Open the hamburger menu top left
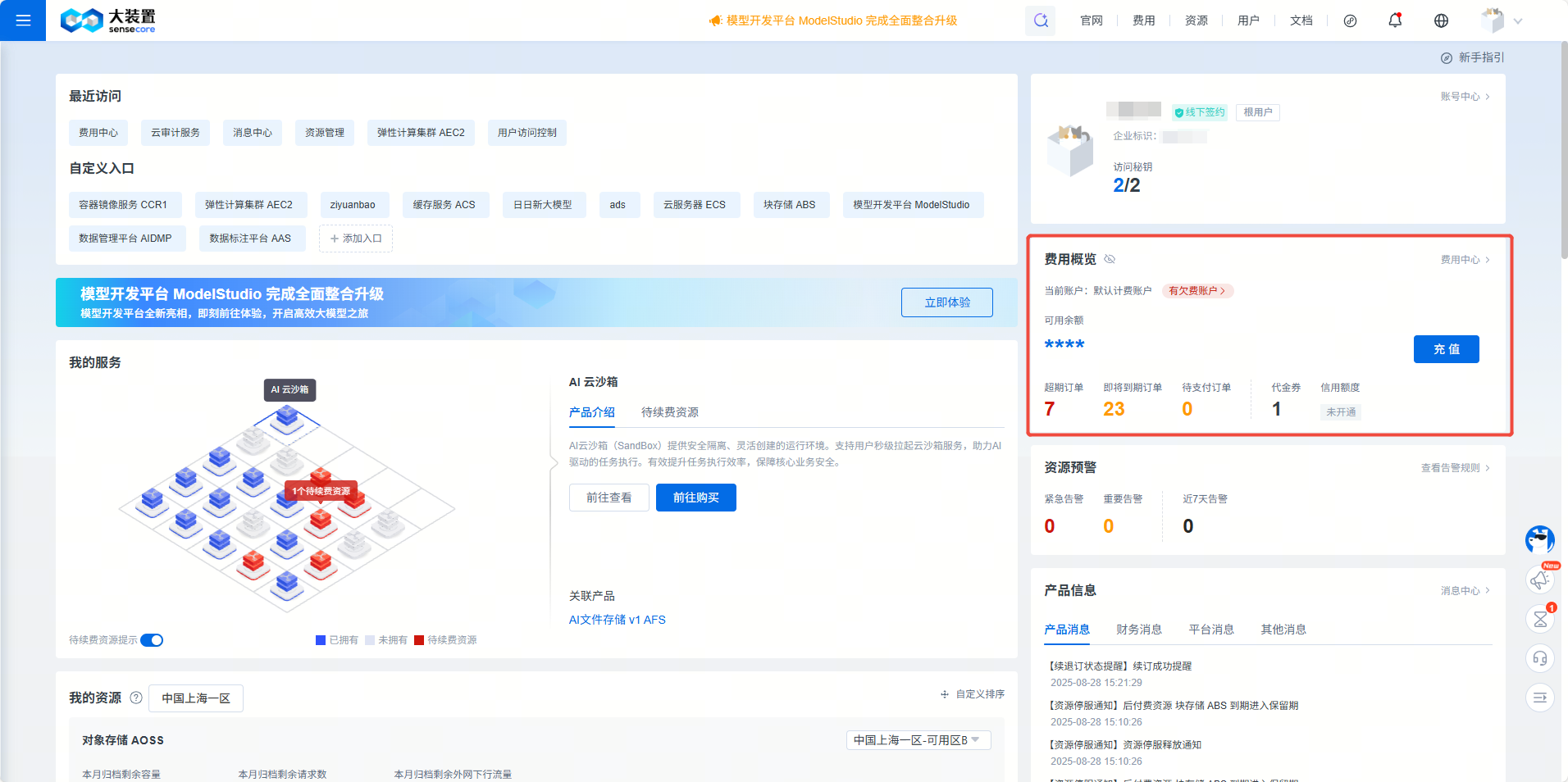The width and height of the screenshot is (1568, 782). 22,20
